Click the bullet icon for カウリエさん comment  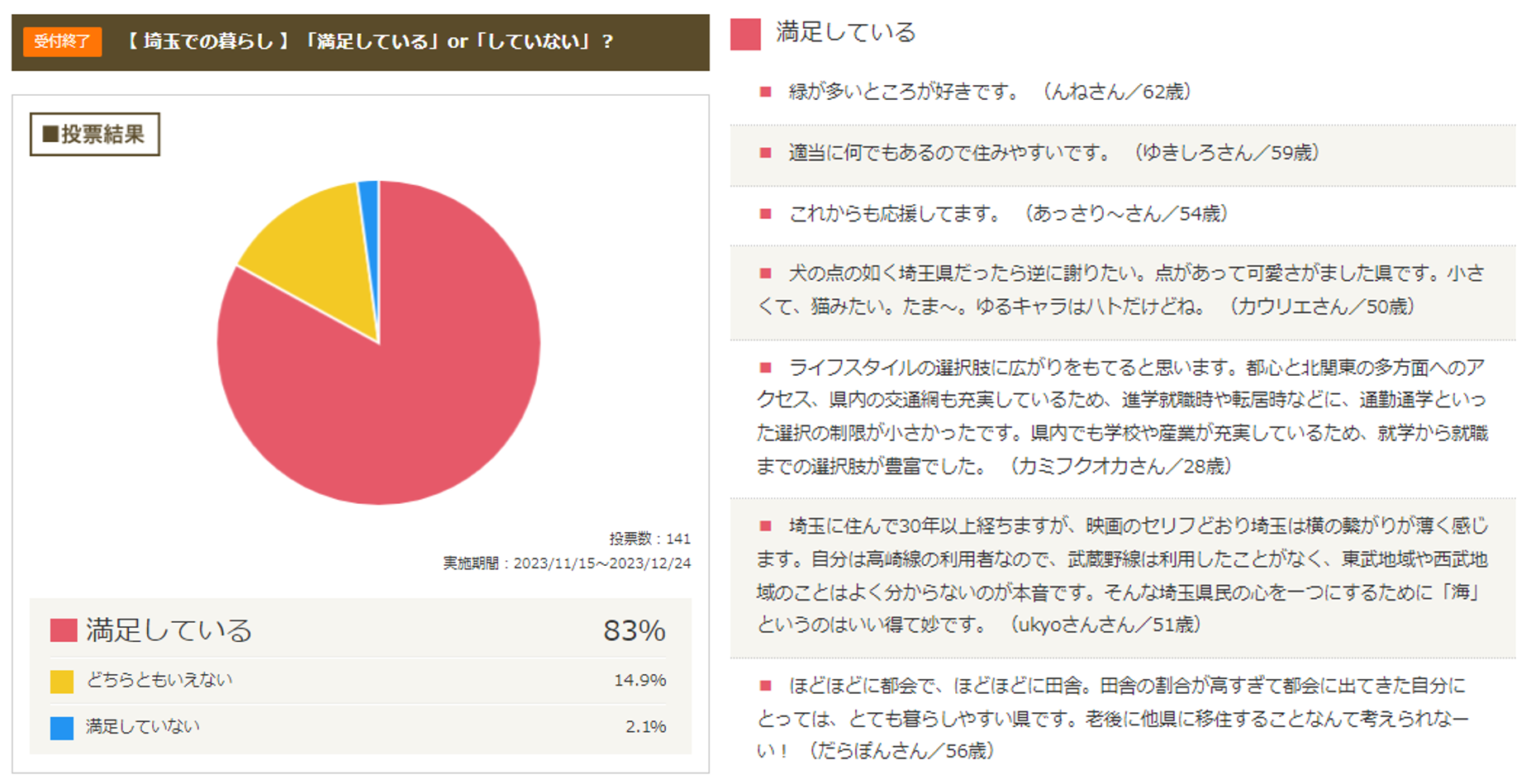[766, 273]
